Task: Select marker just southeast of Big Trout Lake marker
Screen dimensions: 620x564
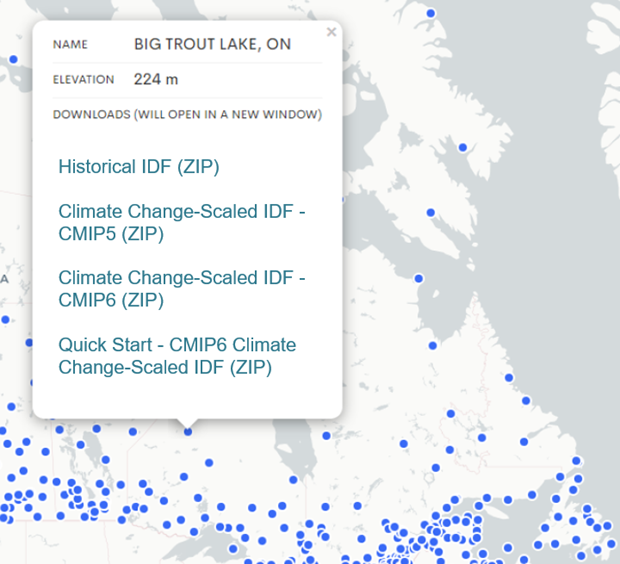Action: click(x=209, y=463)
